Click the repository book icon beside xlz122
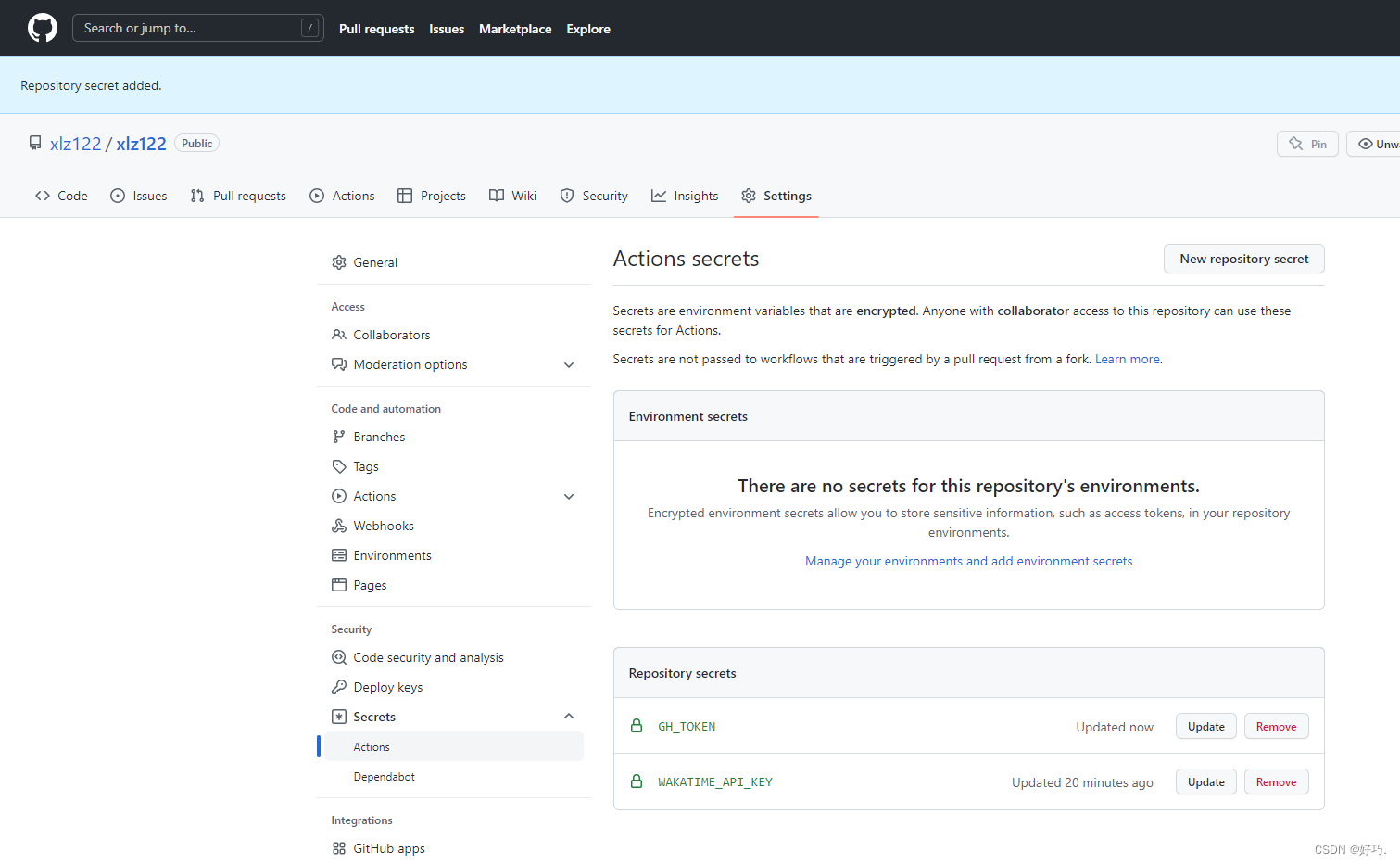Image resolution: width=1400 pixels, height=864 pixels. pyautogui.click(x=35, y=143)
